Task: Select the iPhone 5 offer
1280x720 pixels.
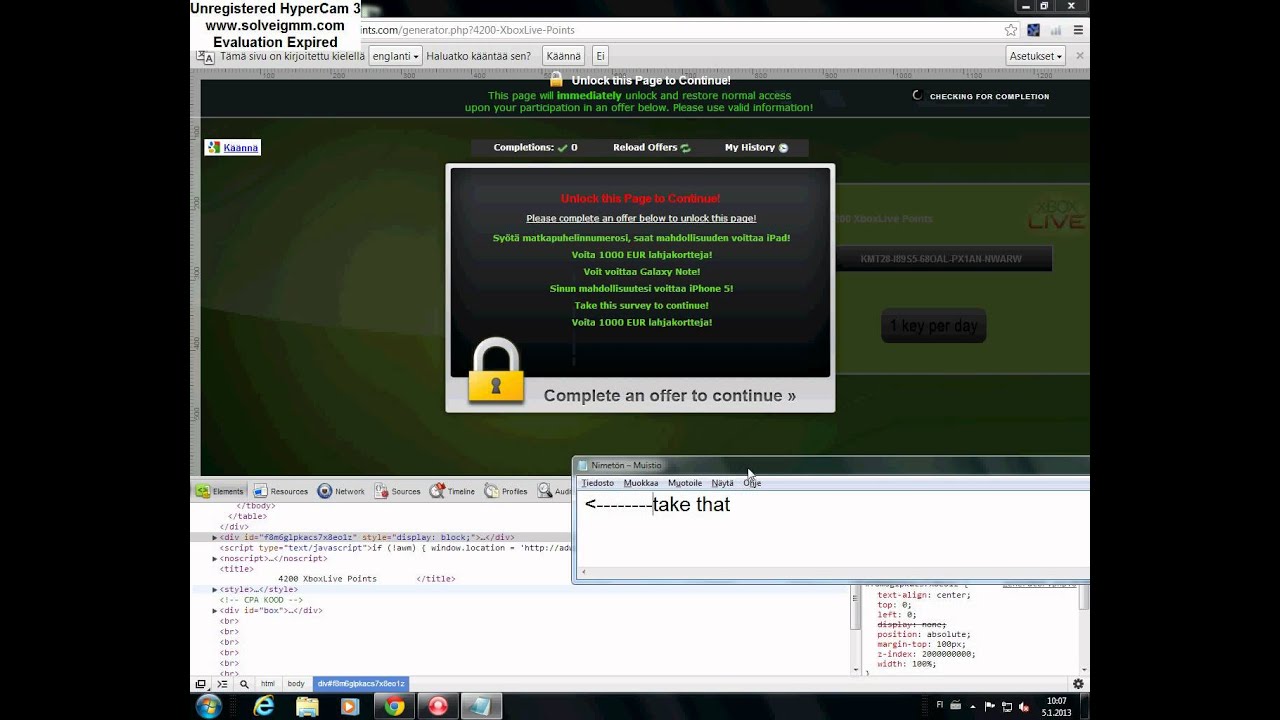Action: point(641,288)
